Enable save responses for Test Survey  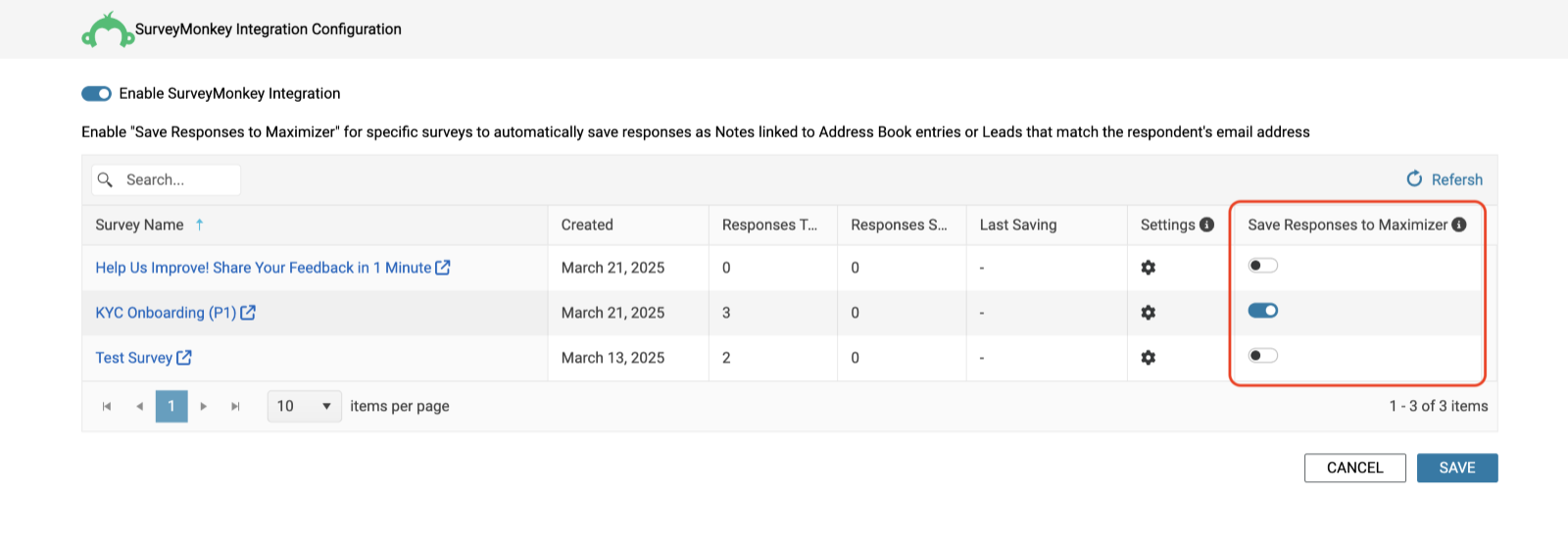pyautogui.click(x=1263, y=356)
